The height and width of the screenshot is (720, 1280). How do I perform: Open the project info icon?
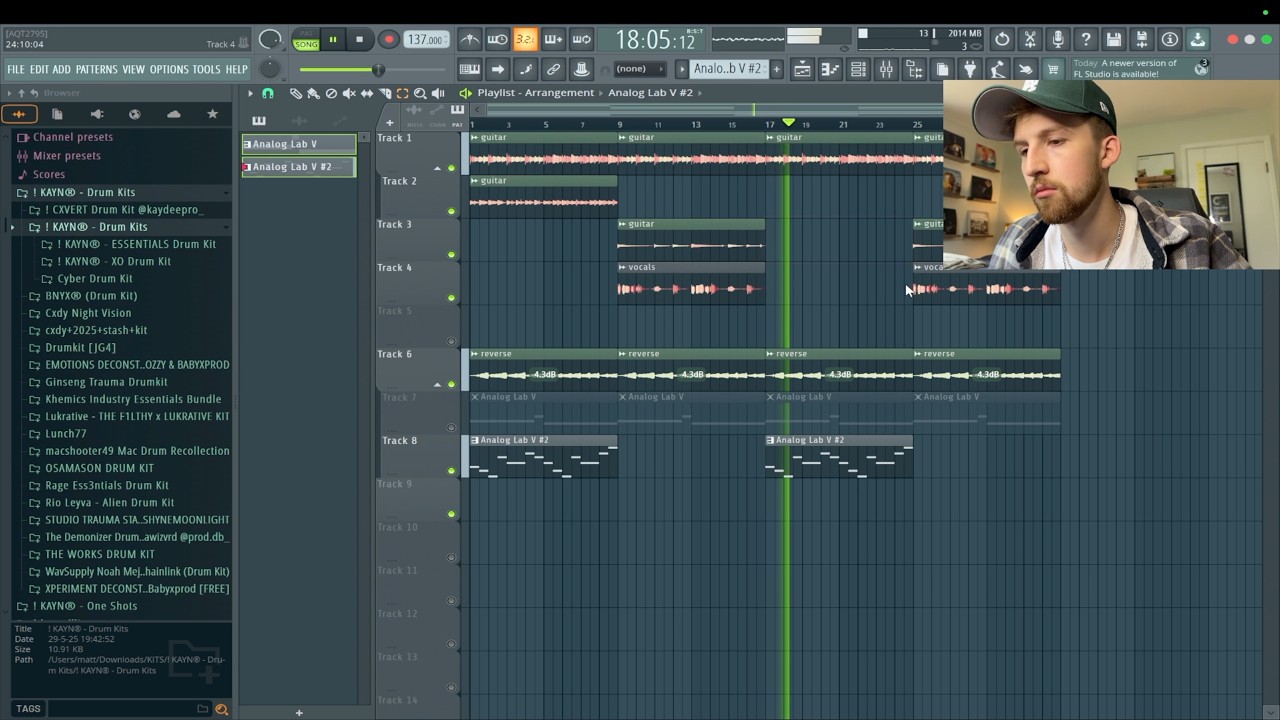pos(1170,40)
